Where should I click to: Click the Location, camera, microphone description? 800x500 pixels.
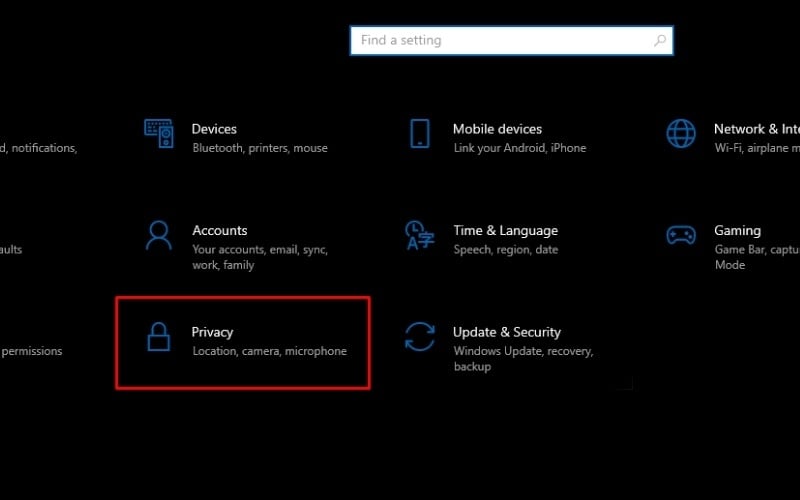point(269,352)
